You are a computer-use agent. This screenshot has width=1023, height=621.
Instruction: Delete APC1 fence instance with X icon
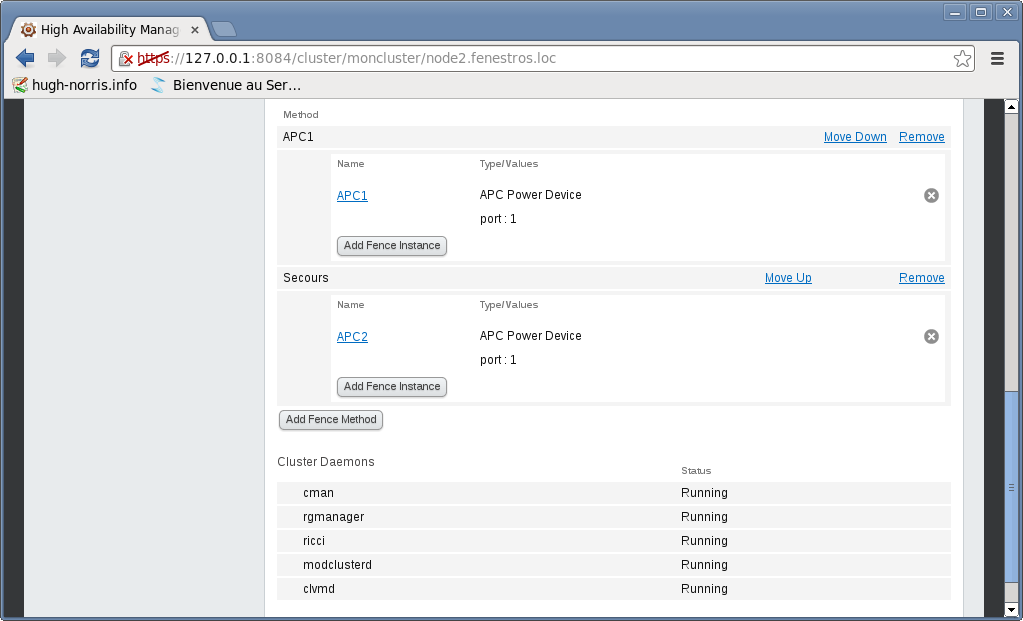[931, 196]
